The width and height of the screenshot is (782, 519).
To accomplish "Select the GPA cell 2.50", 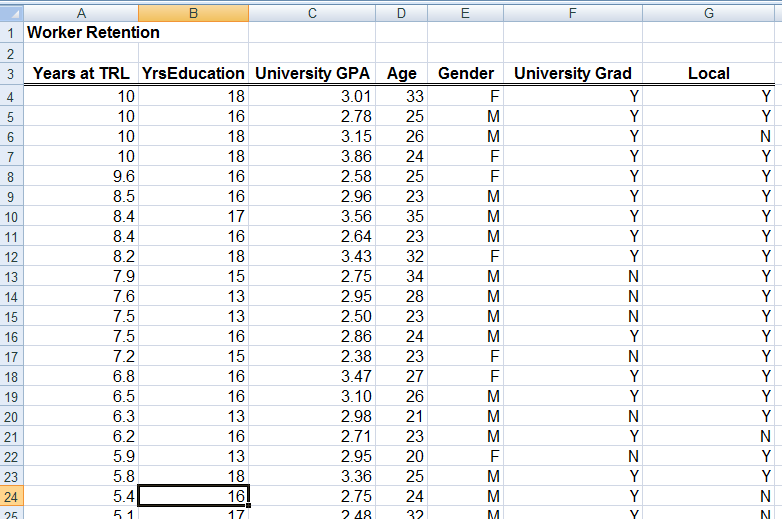I will click(312, 316).
